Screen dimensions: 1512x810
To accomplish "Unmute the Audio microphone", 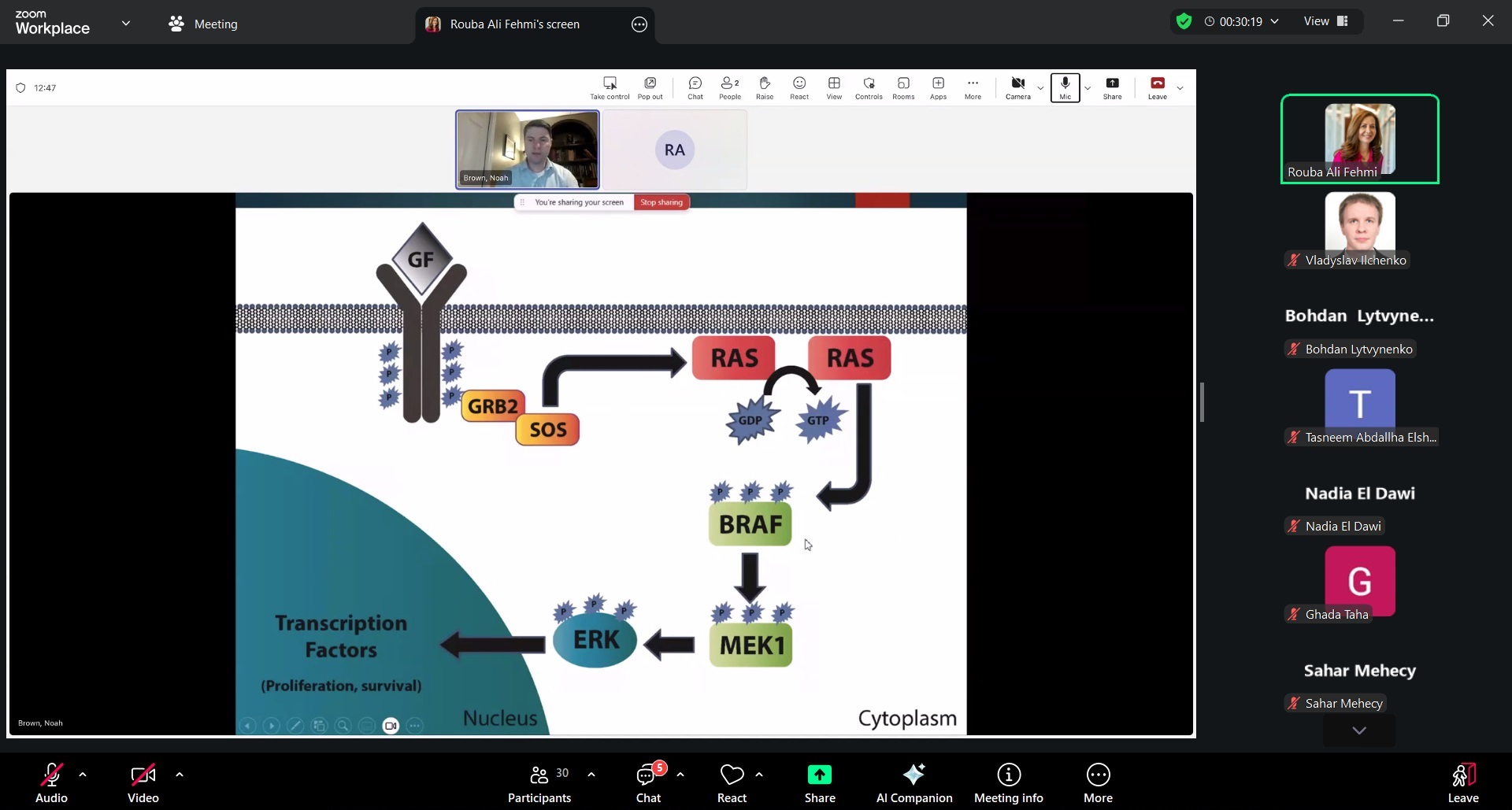I will (x=51, y=783).
